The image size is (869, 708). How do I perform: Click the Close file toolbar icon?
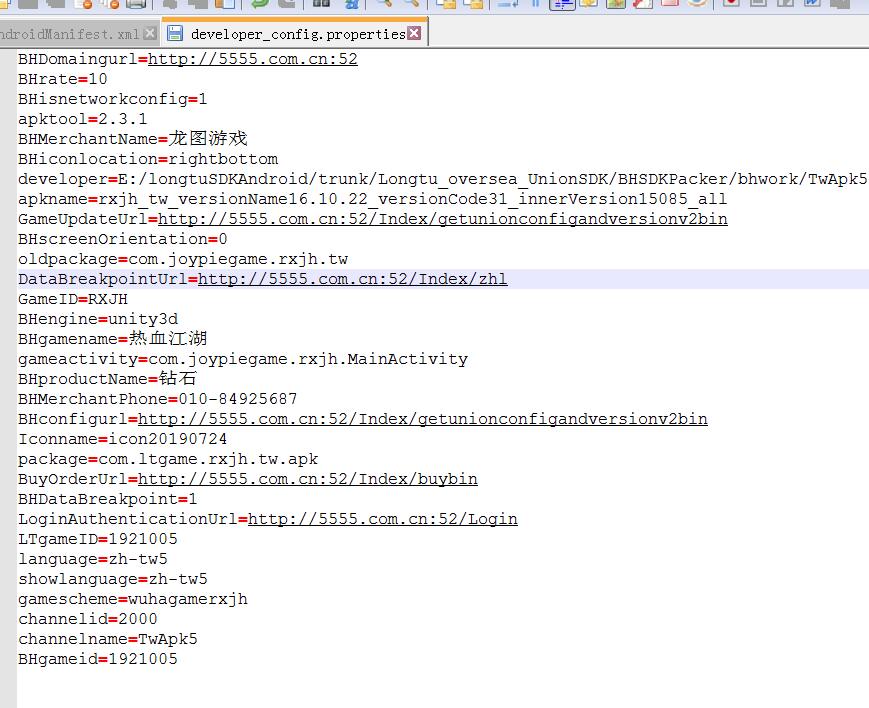(83, 3)
